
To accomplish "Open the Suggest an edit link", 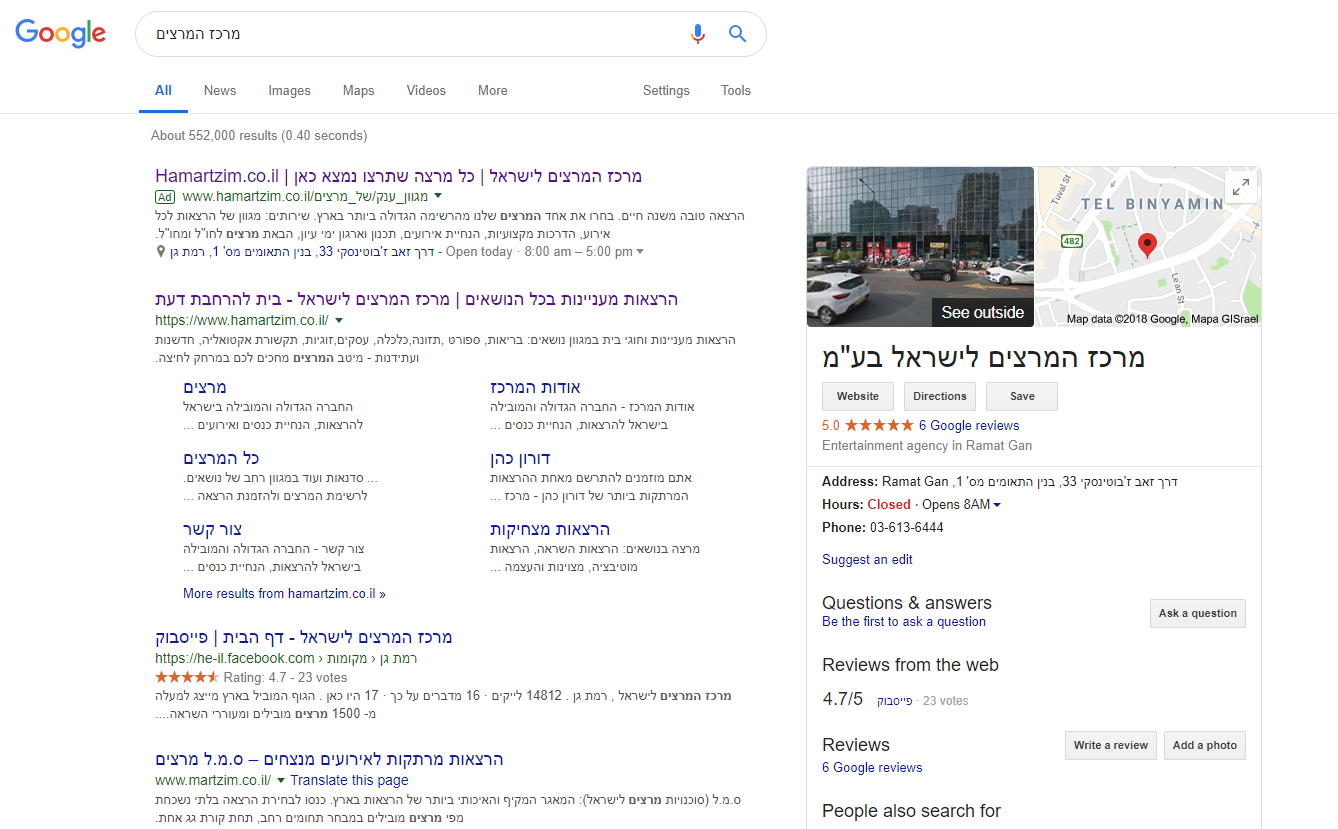I will [x=867, y=559].
